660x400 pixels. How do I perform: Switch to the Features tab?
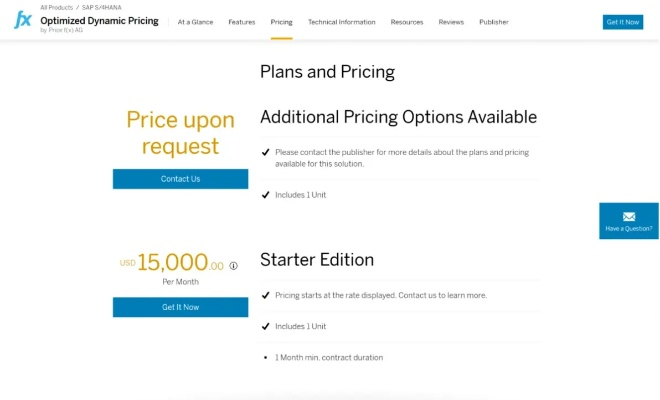tap(241, 22)
